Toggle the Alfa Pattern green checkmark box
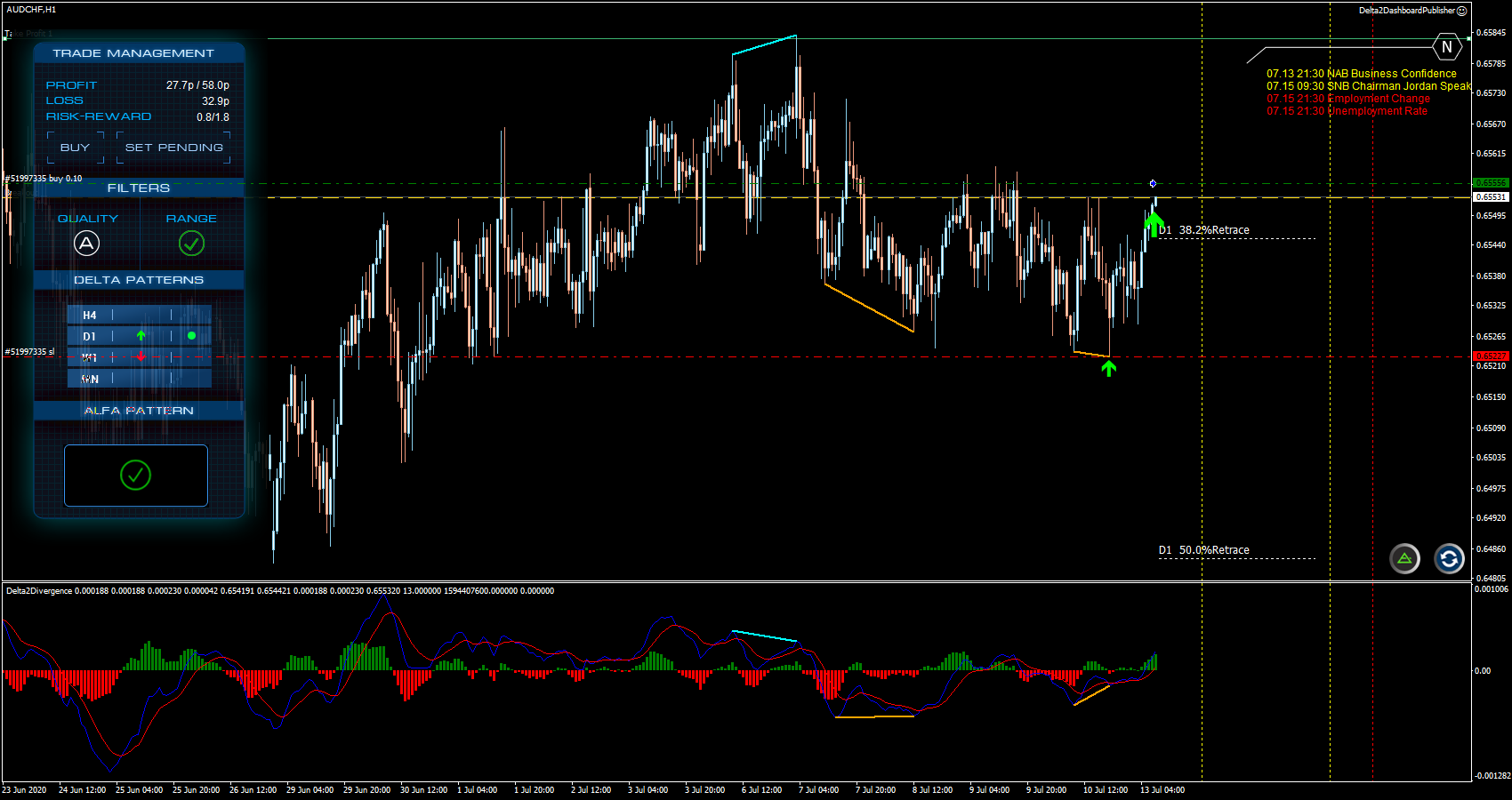Image resolution: width=1512 pixels, height=800 pixels. pos(135,476)
